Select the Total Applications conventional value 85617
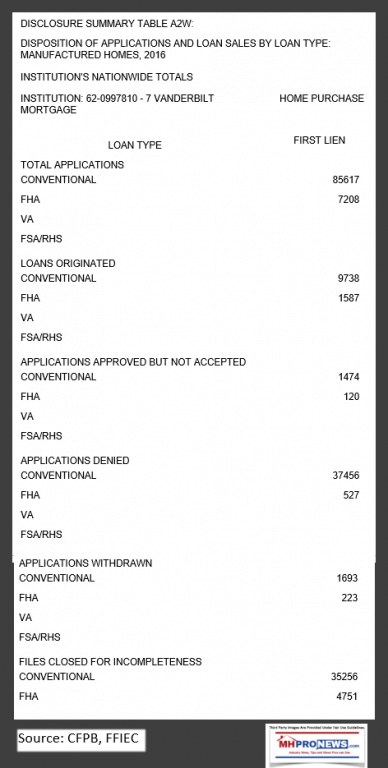 tap(346, 180)
